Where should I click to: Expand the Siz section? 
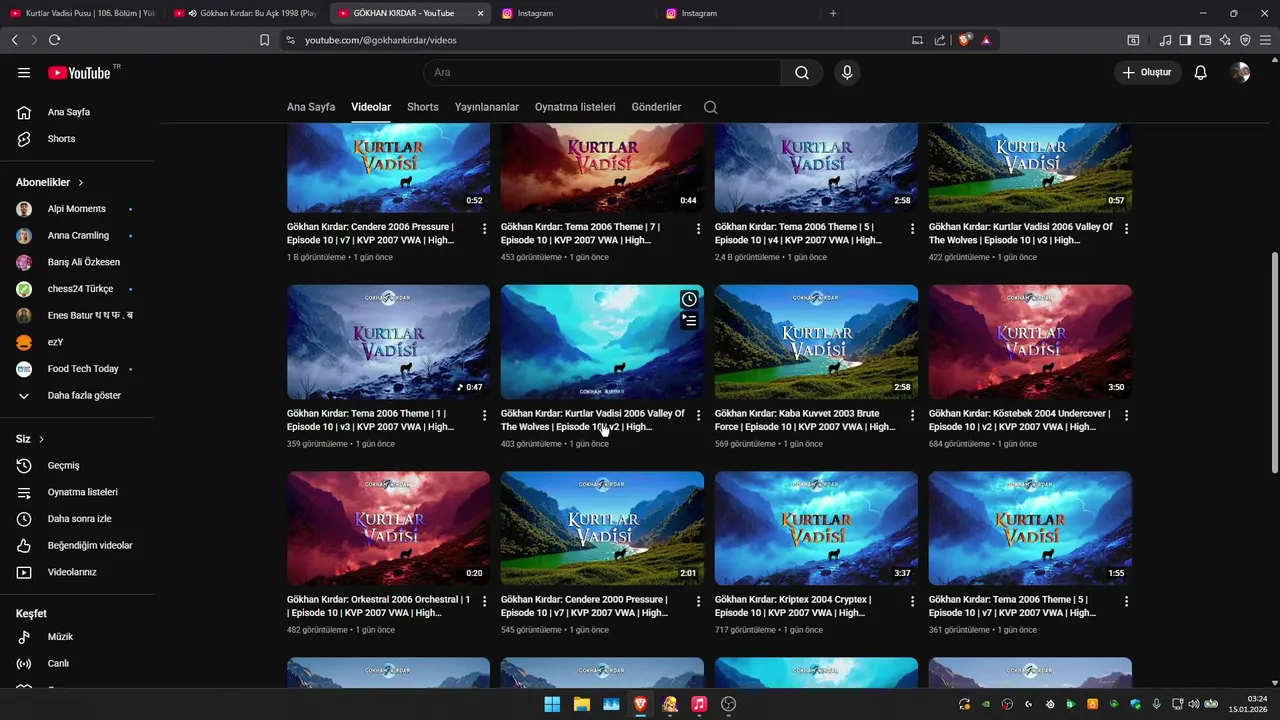pos(30,439)
